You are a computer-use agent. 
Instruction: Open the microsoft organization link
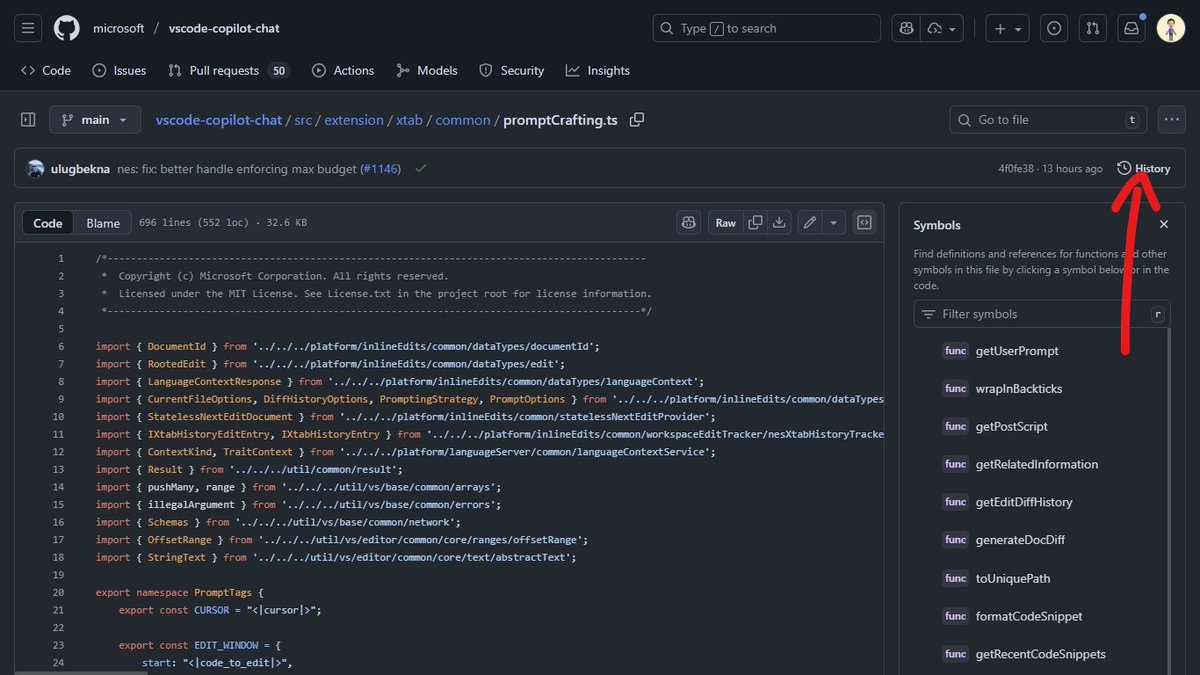pyautogui.click(x=119, y=28)
